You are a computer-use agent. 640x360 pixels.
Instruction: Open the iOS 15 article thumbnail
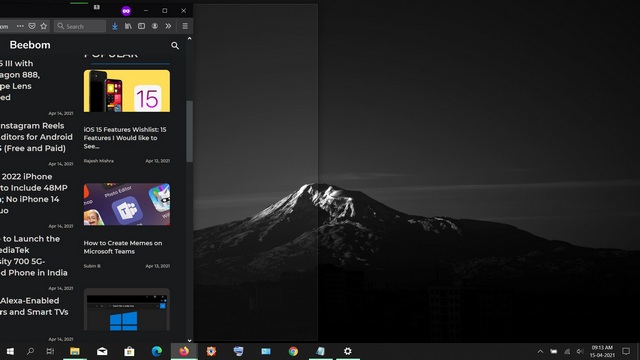pyautogui.click(x=127, y=91)
